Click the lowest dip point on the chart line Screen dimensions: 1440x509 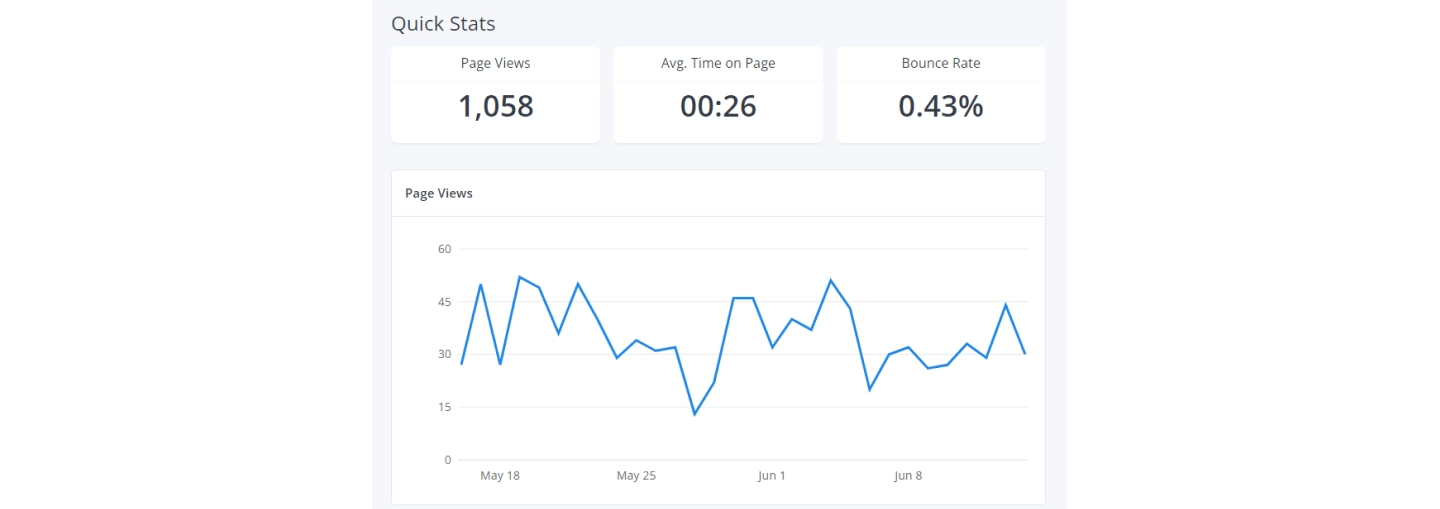(x=695, y=414)
